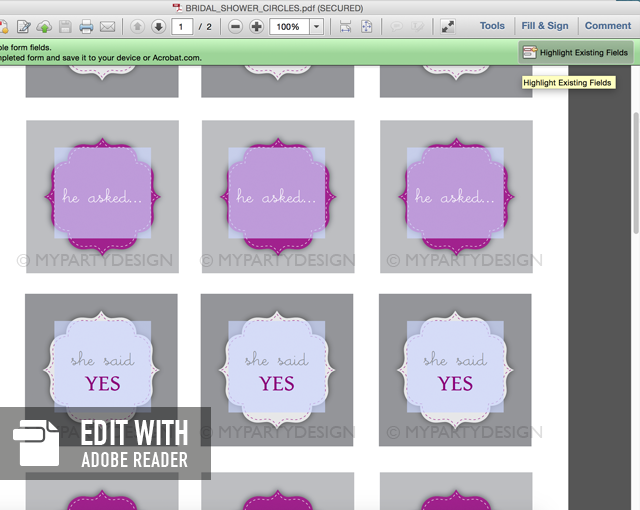The width and height of the screenshot is (640, 510).
Task: Zoom in using the plus button
Action: coord(256,26)
